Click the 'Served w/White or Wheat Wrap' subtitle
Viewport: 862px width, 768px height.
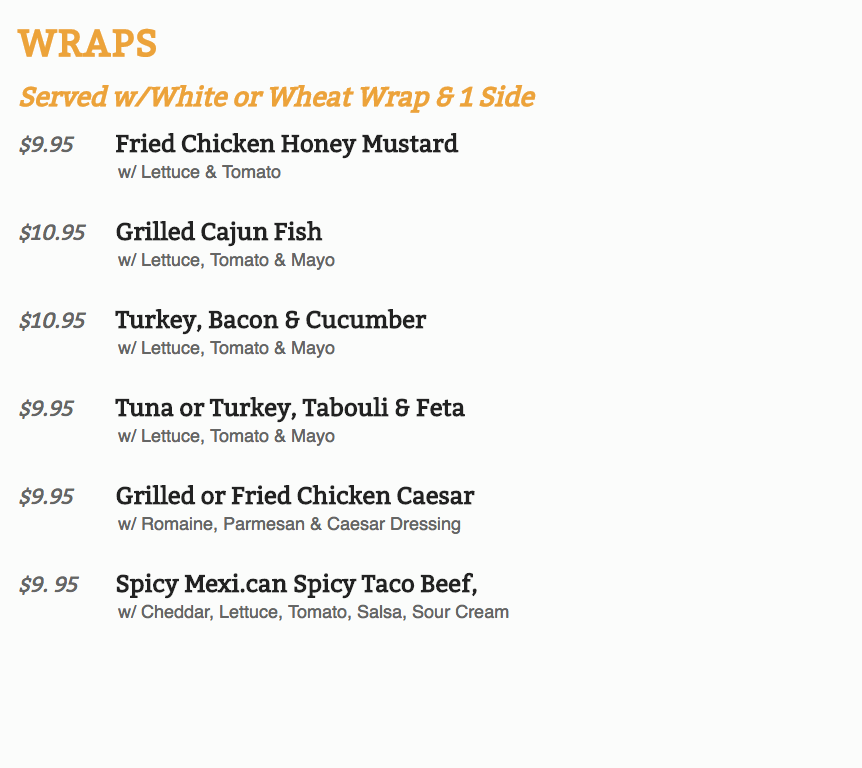coord(277,97)
